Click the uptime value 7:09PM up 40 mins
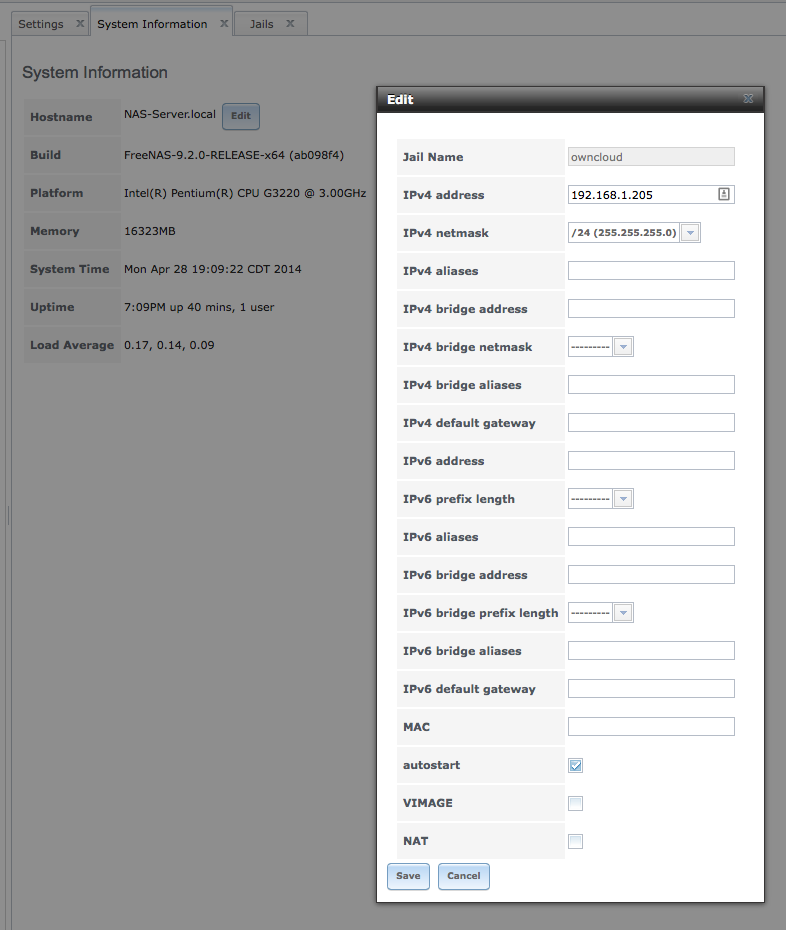The width and height of the screenshot is (786, 930). point(199,307)
